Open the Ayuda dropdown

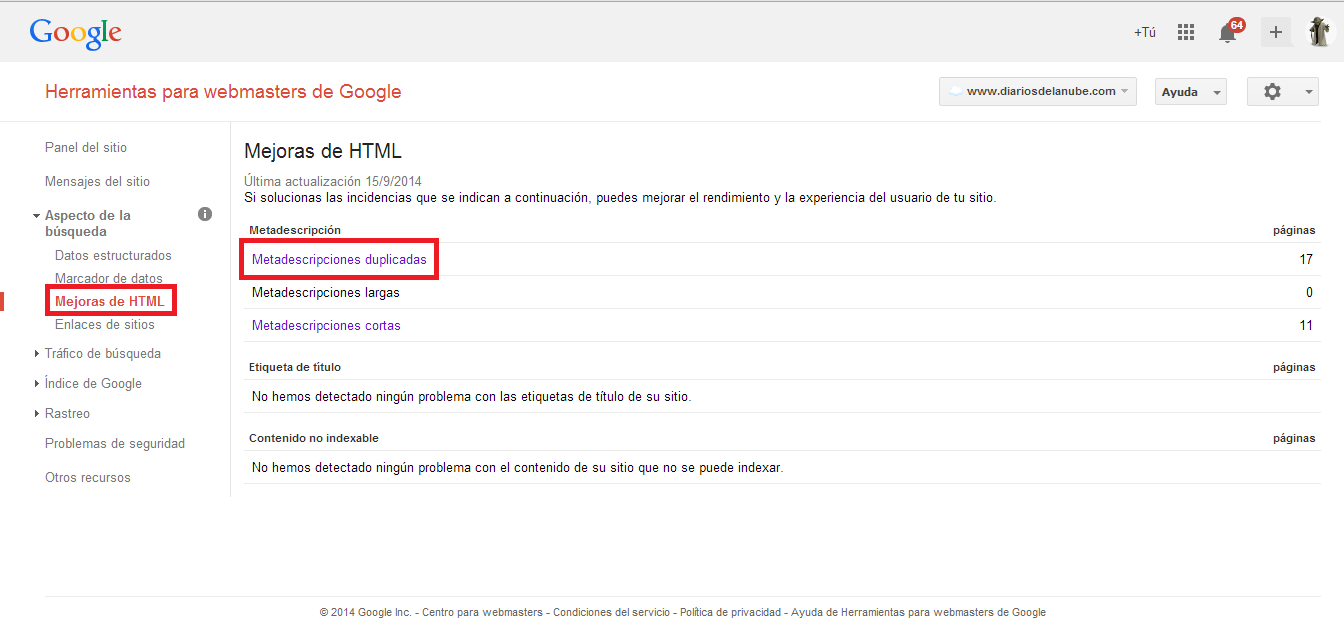coord(1190,92)
